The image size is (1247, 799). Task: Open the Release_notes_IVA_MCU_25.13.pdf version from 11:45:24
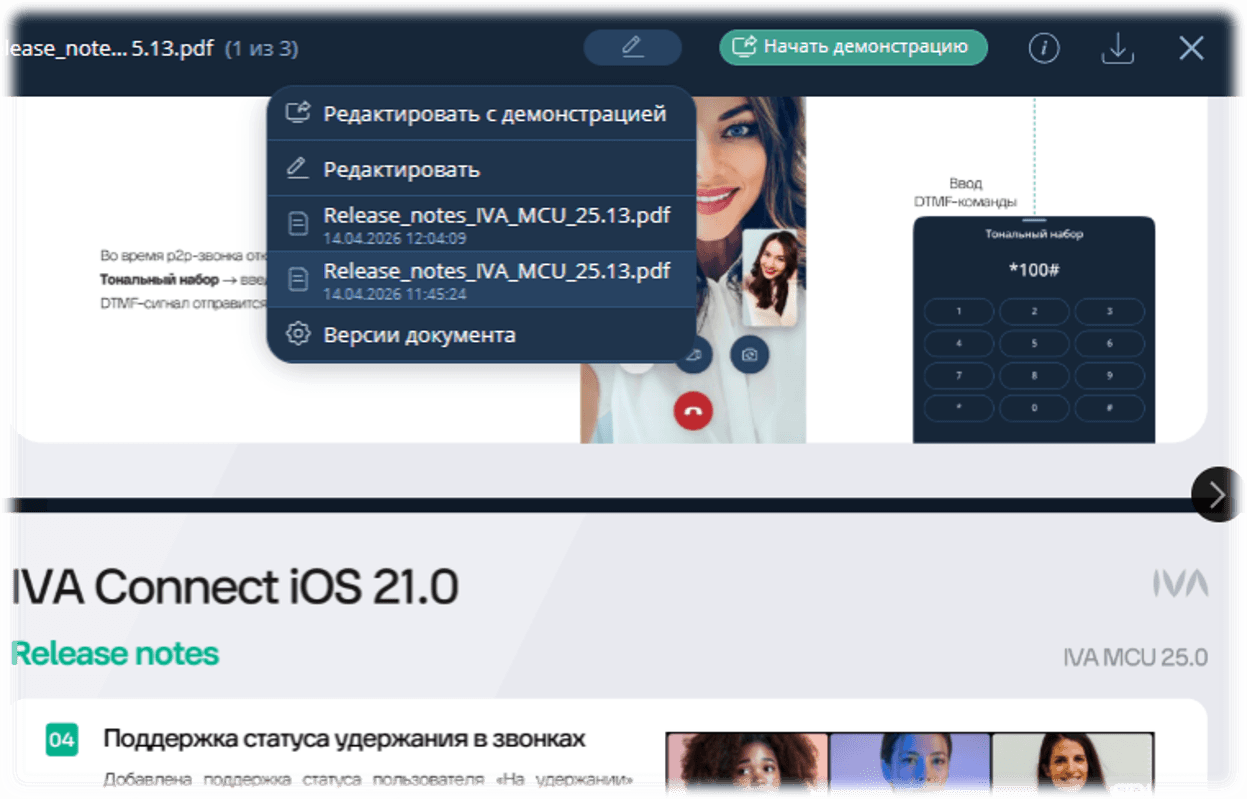pyautogui.click(x=481, y=279)
